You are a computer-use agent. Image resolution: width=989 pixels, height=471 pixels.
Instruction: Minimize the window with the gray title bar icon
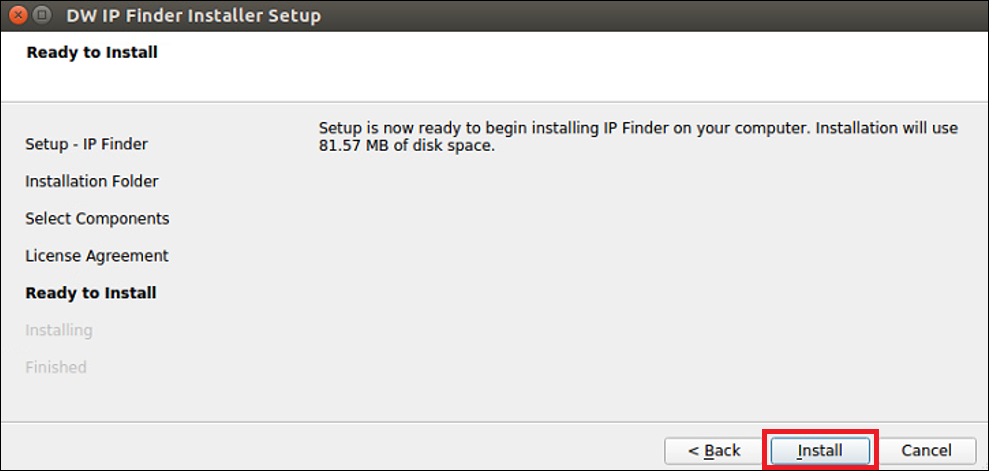42,13
